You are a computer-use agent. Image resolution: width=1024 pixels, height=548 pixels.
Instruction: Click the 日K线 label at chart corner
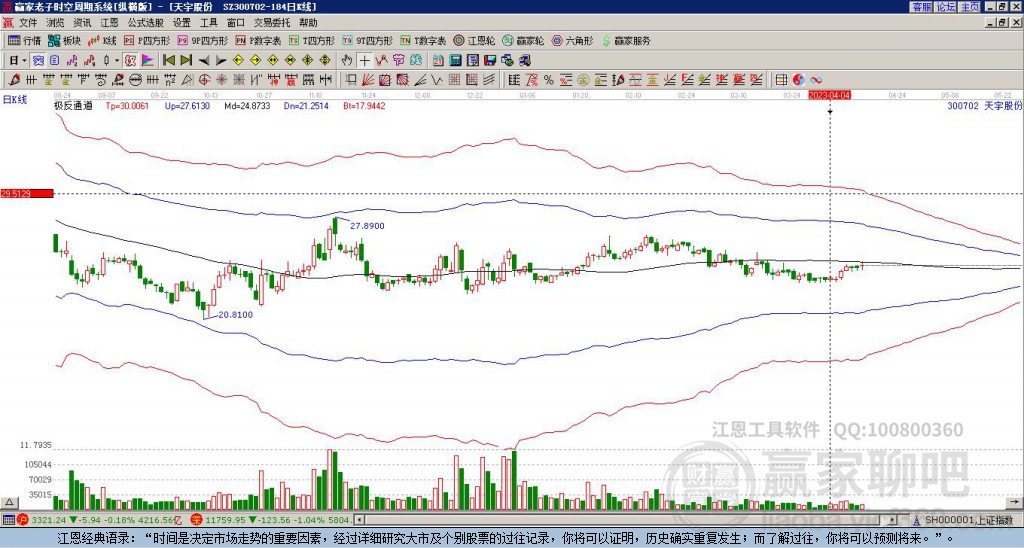(x=14, y=99)
